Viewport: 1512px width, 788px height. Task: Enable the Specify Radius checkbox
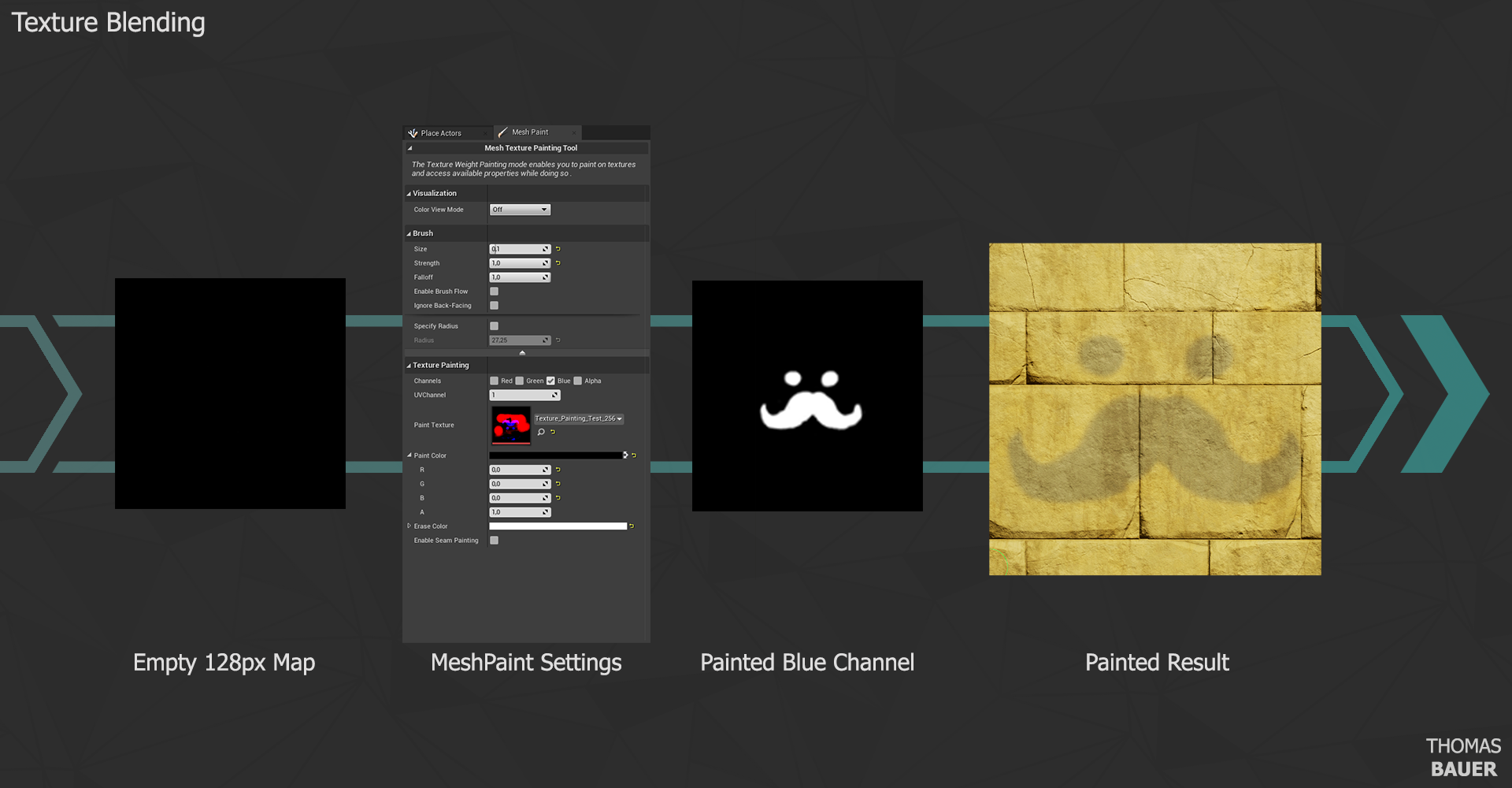coord(494,326)
